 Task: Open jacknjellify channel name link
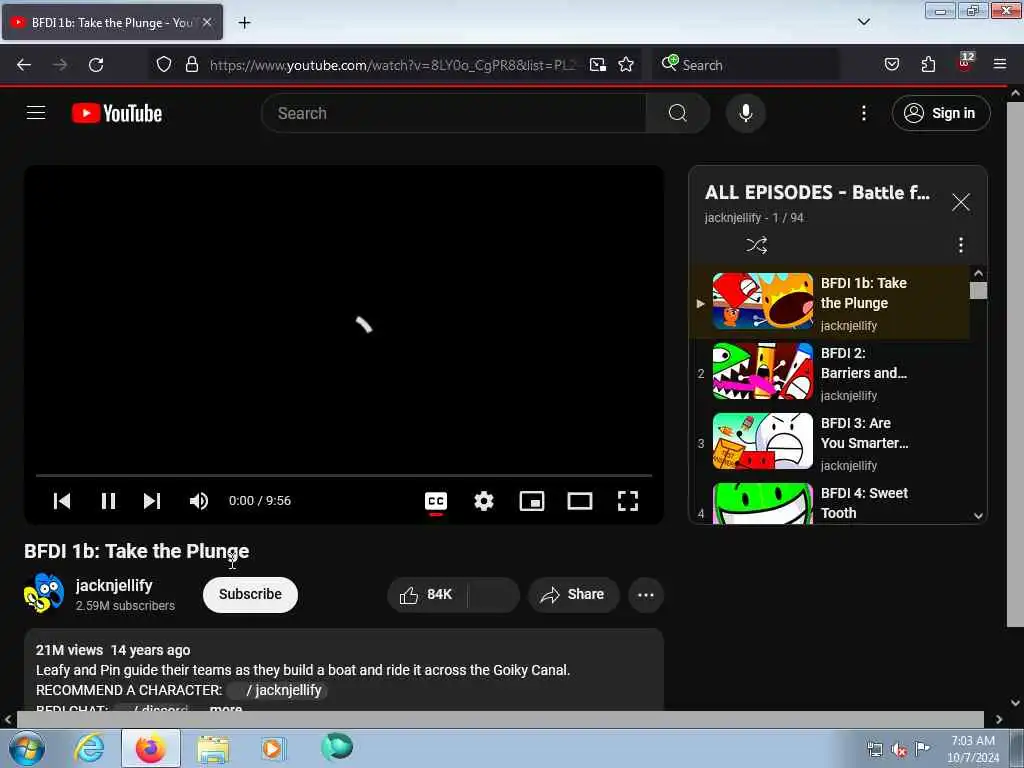click(114, 585)
